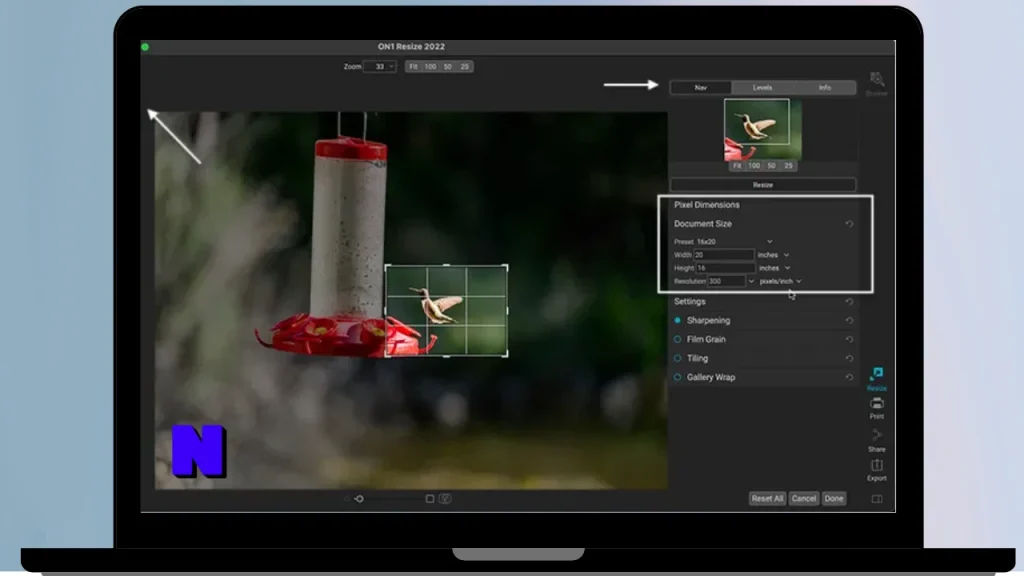Click 25 under the navigator thumbnail
The width and height of the screenshot is (1024, 576).
788,166
